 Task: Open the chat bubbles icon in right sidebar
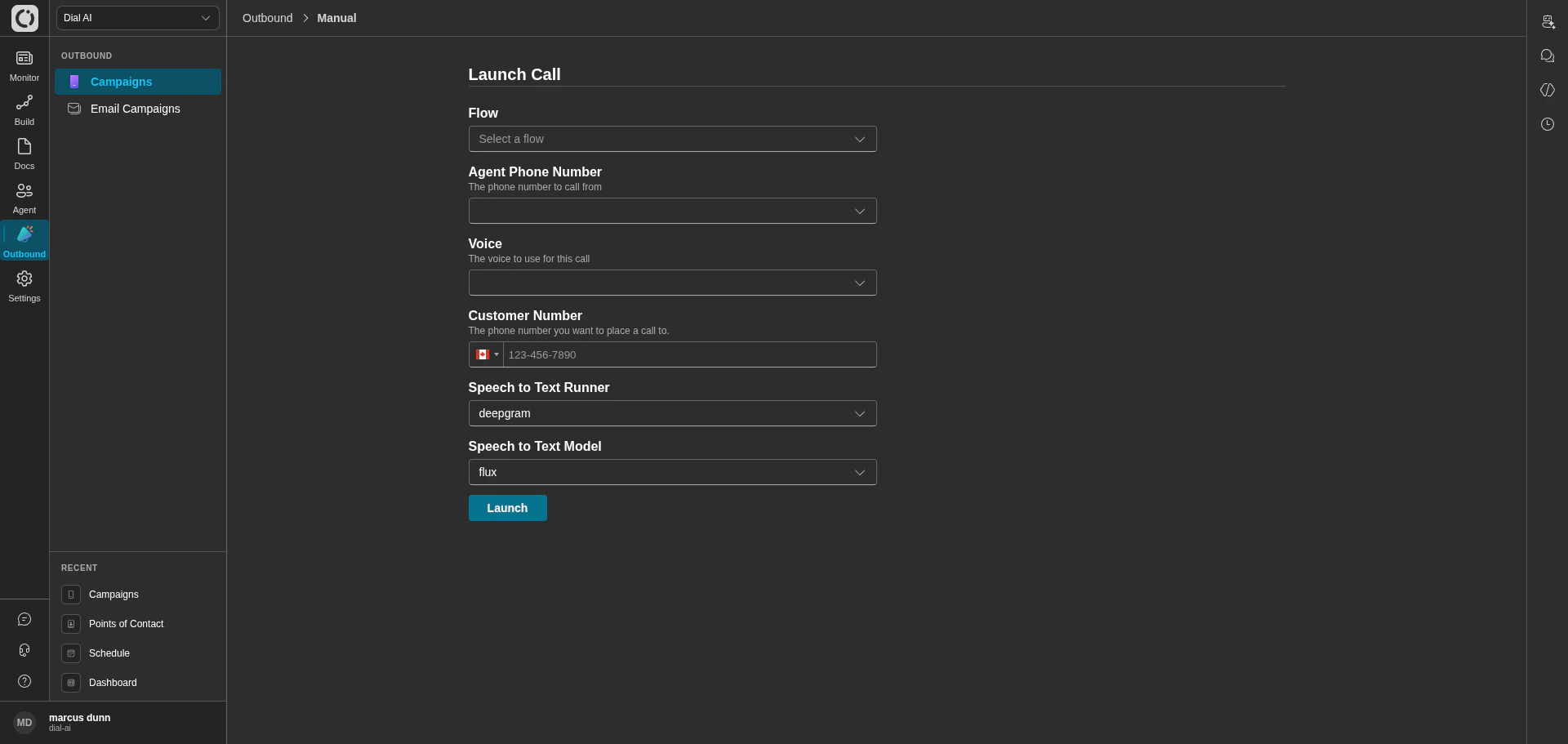(1548, 56)
